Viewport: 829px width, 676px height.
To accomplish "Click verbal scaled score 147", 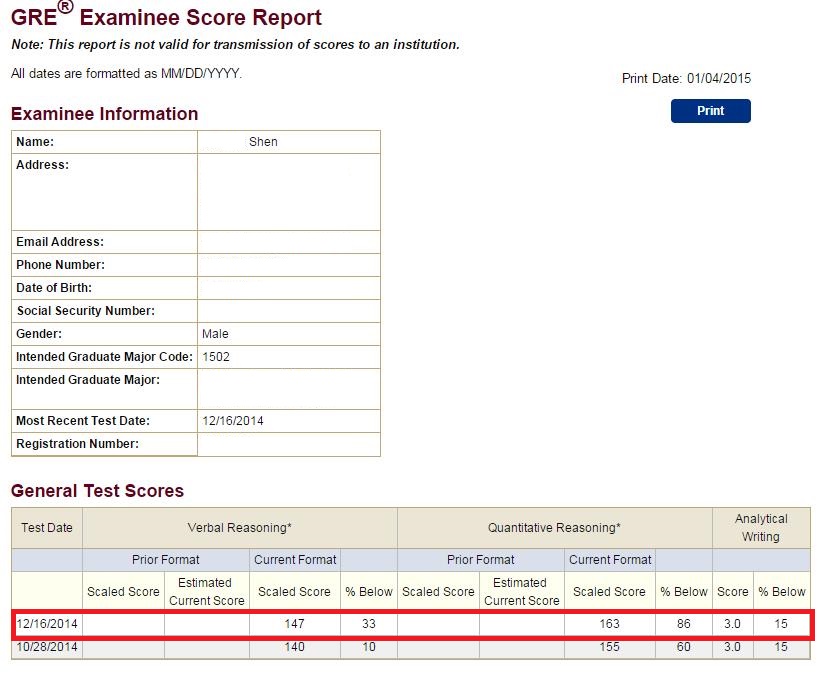I will pos(294,624).
